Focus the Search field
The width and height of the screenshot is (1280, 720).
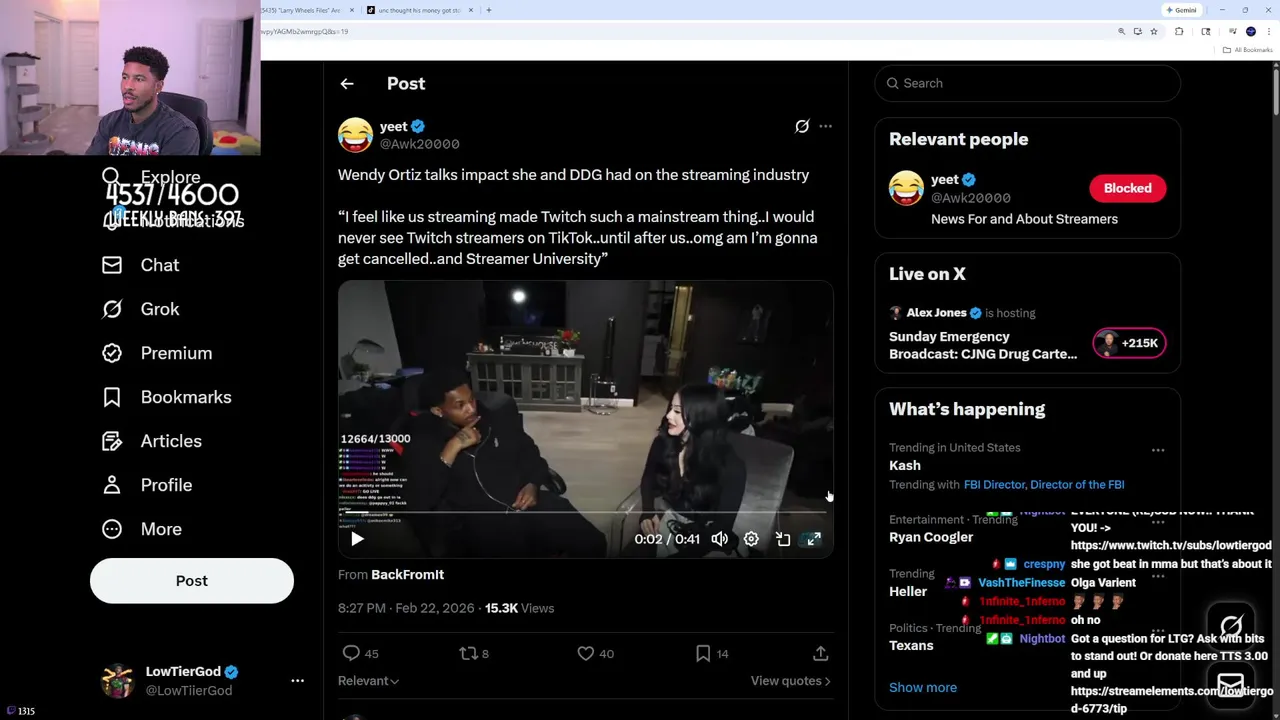point(1028,83)
